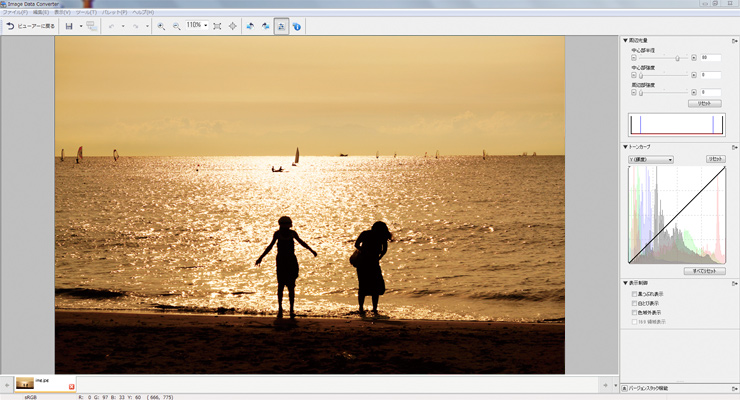Screen dimensions: 740x400
Task: Rotate the image clockwise
Action: (265, 25)
